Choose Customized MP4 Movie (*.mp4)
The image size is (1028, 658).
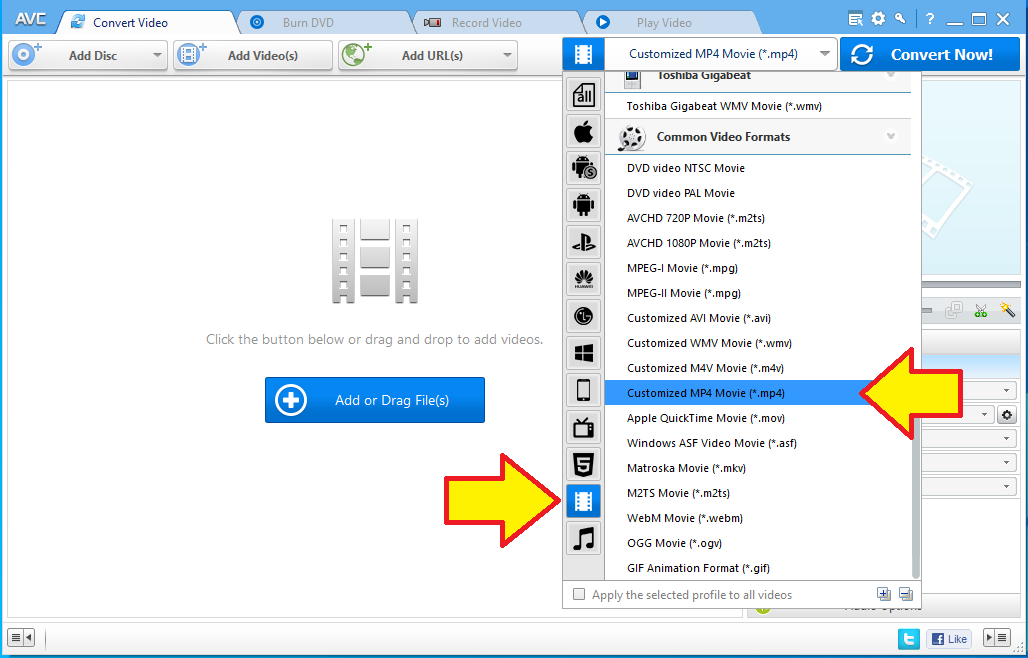point(757,393)
